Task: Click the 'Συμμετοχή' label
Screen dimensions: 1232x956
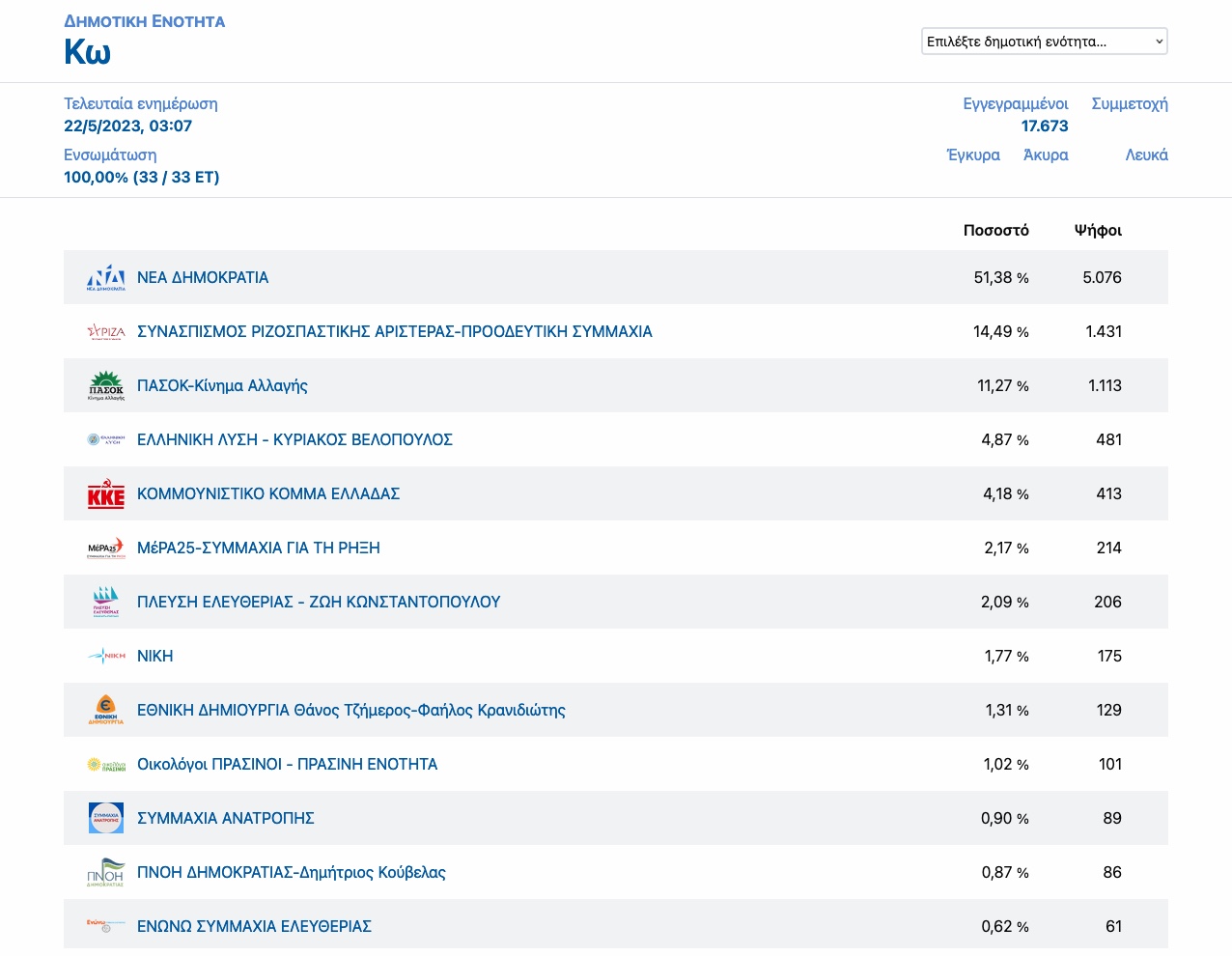Action: 1130,103
